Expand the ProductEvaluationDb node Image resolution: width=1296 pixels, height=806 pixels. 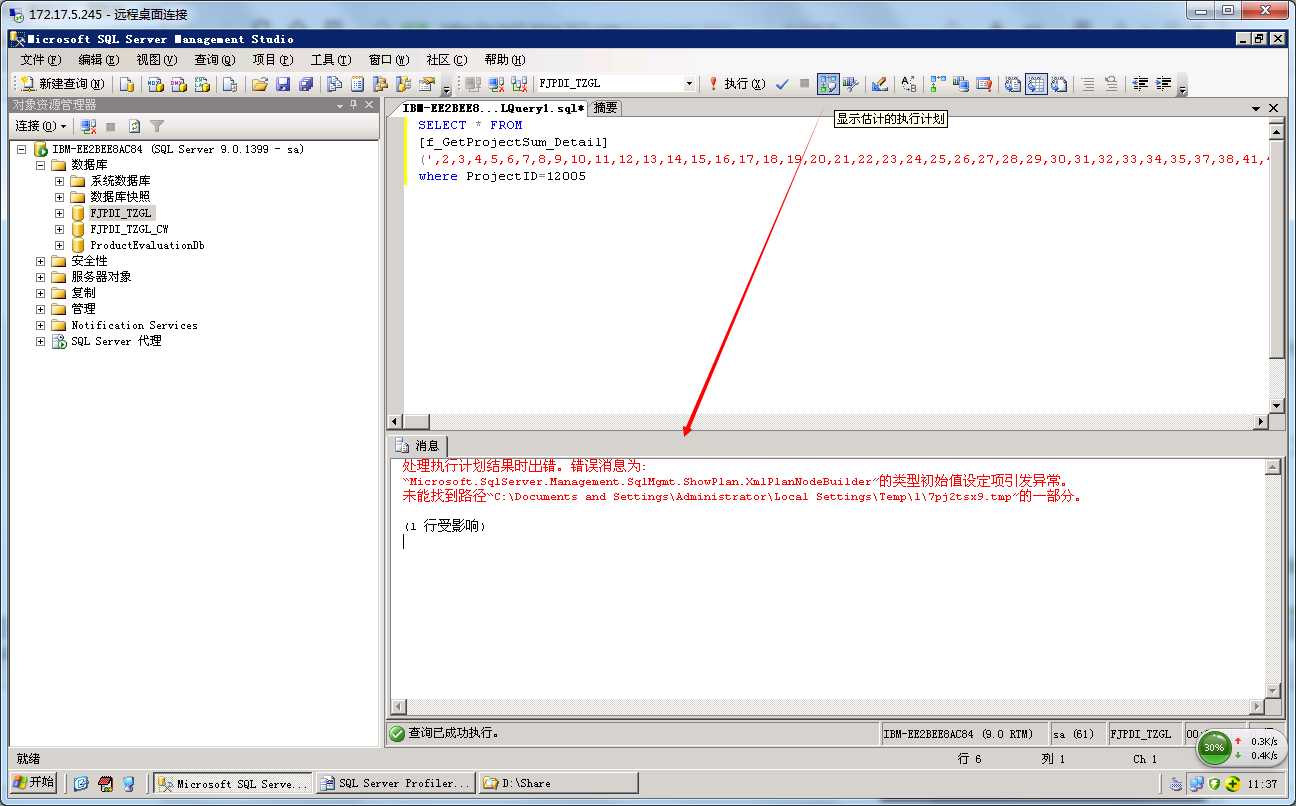tap(60, 245)
